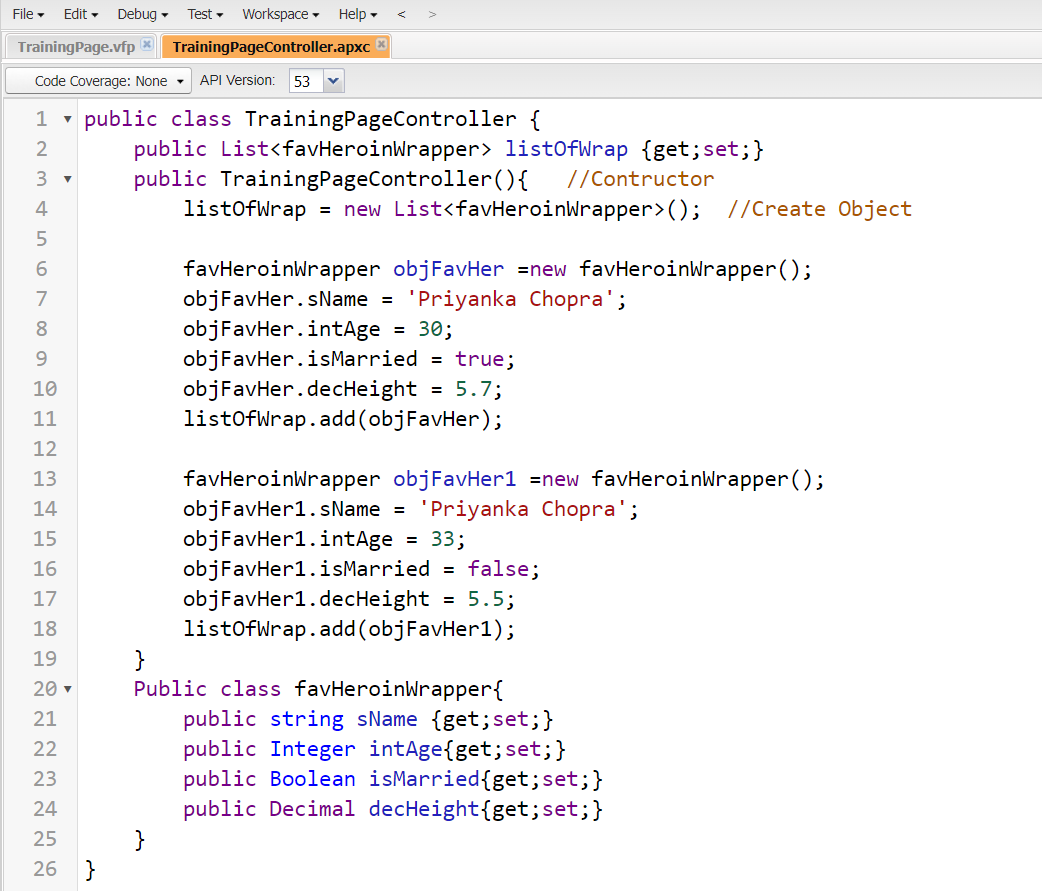Click the forward navigation arrow

tap(432, 15)
